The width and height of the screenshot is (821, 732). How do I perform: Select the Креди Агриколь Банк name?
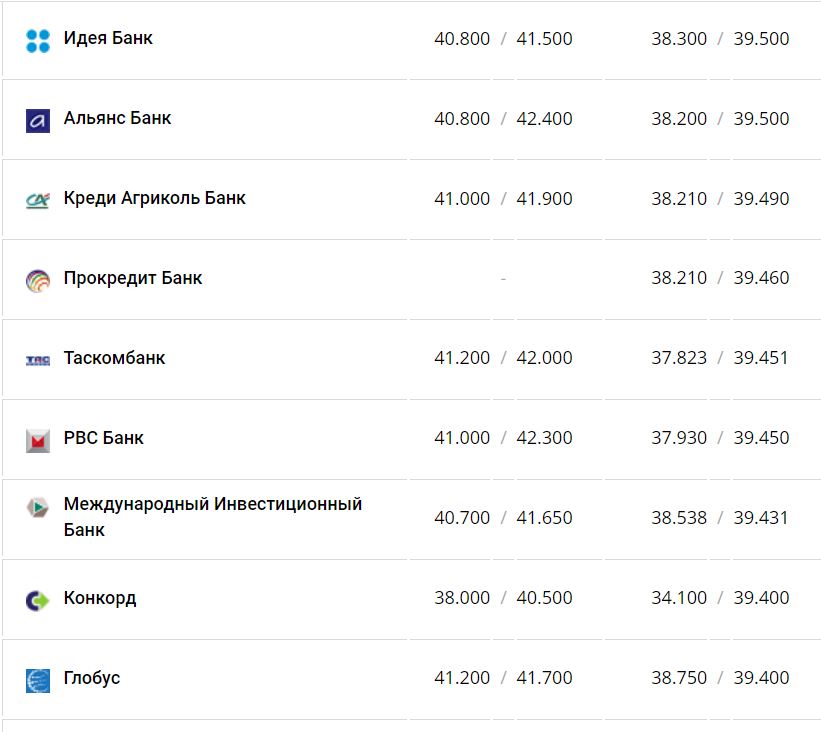point(154,198)
